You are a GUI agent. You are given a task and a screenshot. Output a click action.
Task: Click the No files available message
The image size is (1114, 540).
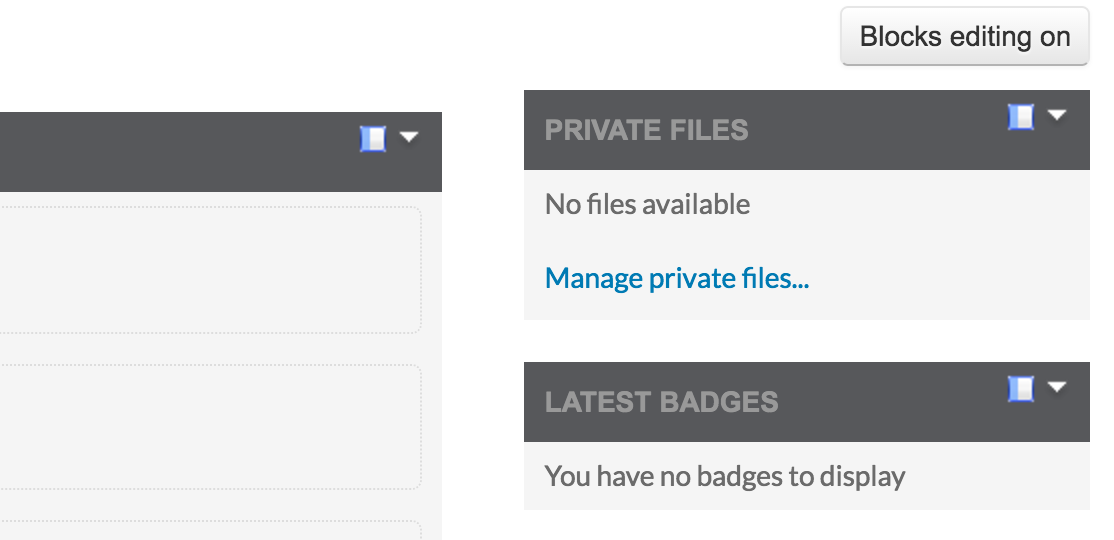647,205
